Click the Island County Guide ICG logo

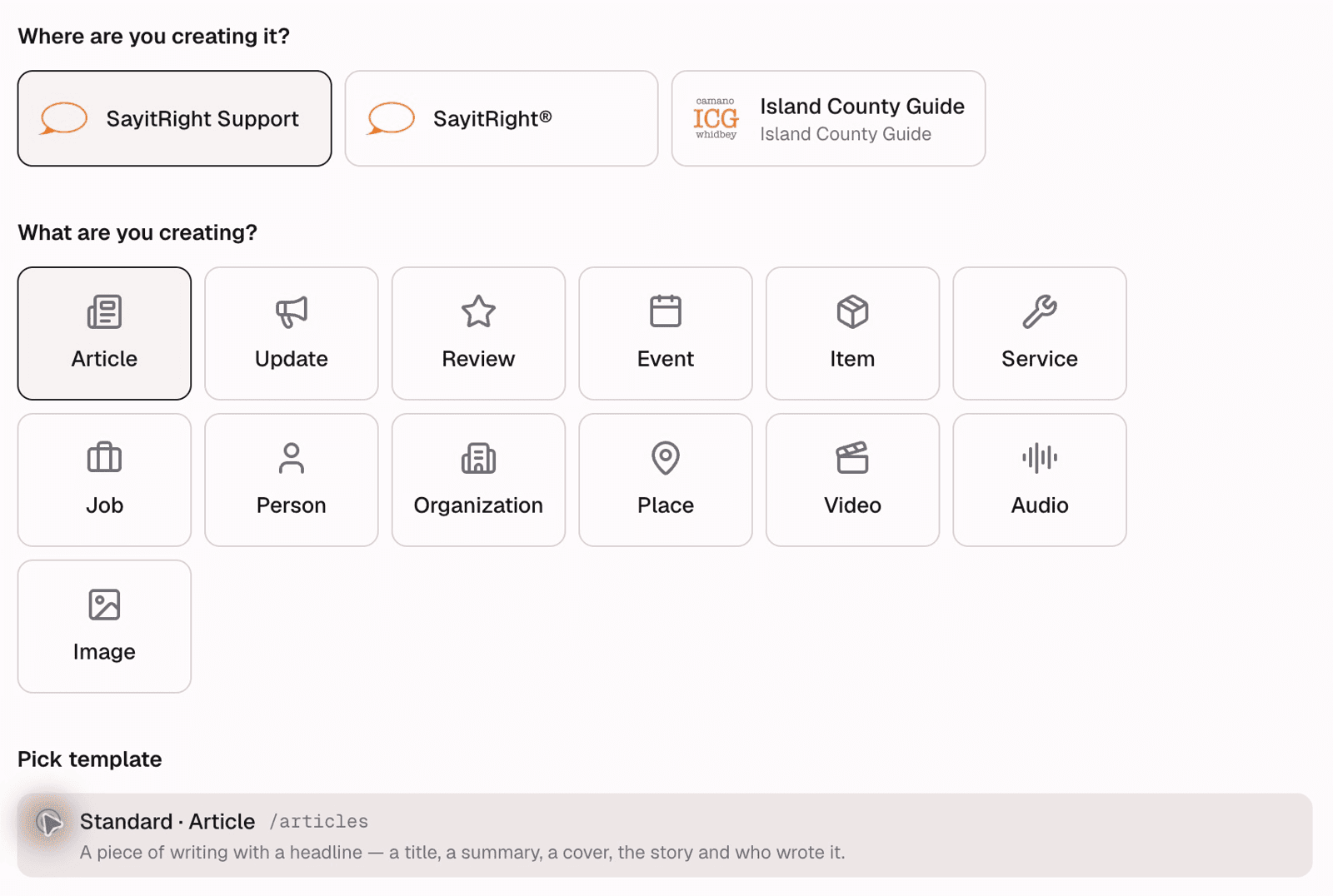pos(716,118)
